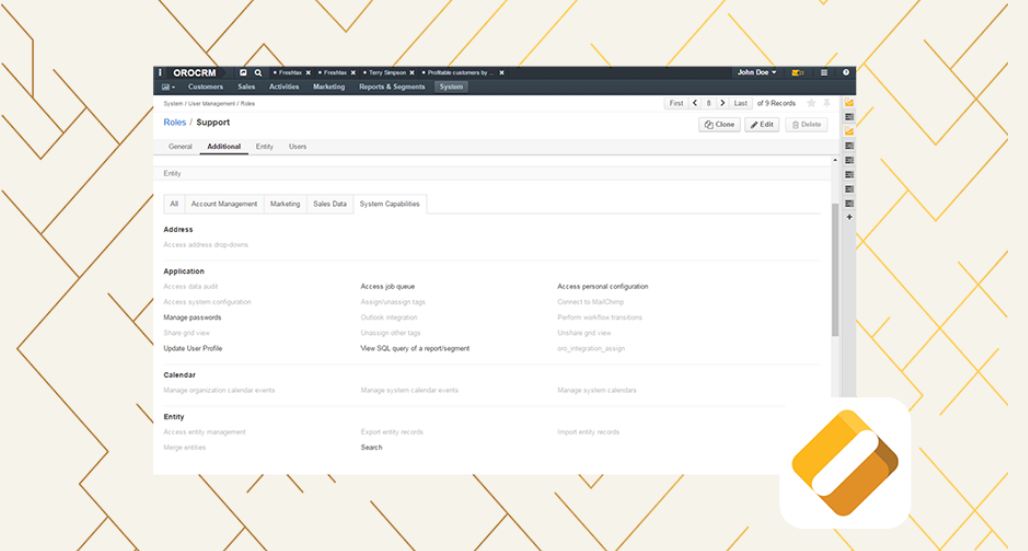Select System Capabilities tab
This screenshot has height=551, width=1028.
tap(389, 204)
